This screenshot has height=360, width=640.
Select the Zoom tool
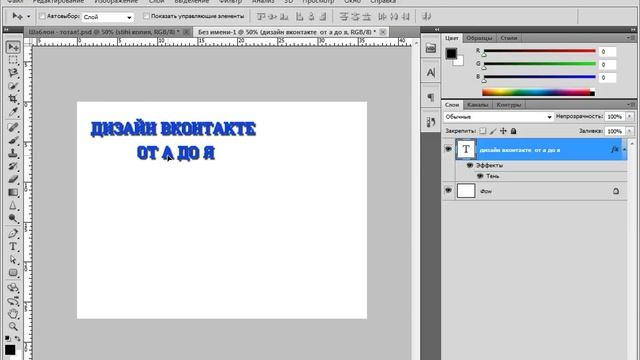[13, 327]
